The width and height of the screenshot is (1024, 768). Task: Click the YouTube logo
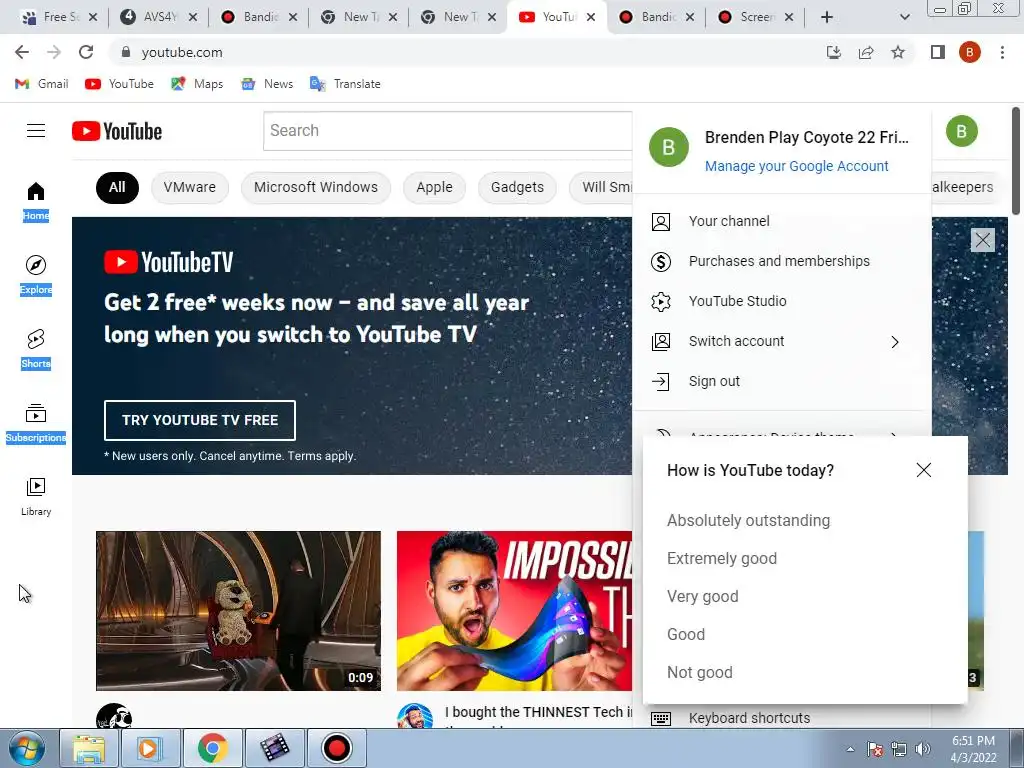(x=117, y=131)
